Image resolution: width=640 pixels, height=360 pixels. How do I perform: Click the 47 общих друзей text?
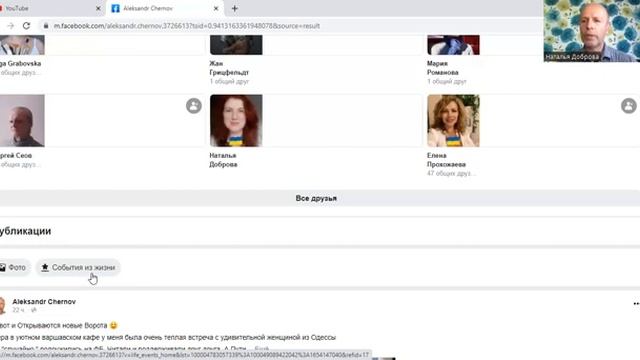point(451,173)
